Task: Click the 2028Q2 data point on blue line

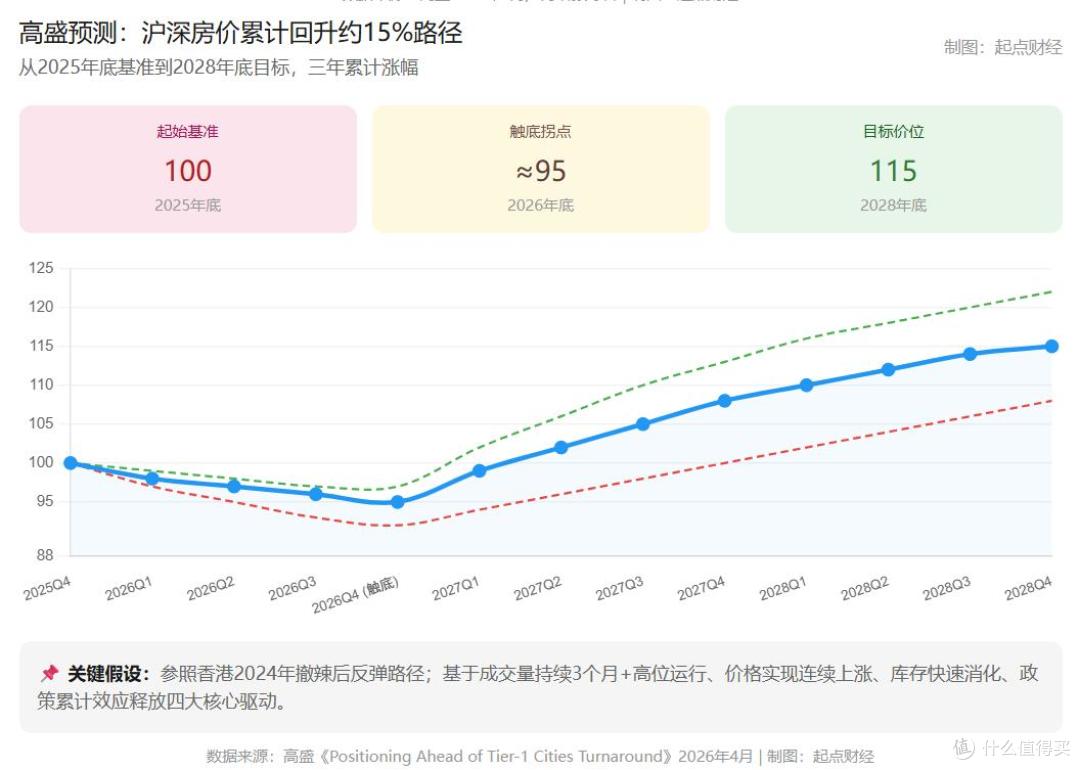Action: click(x=888, y=370)
